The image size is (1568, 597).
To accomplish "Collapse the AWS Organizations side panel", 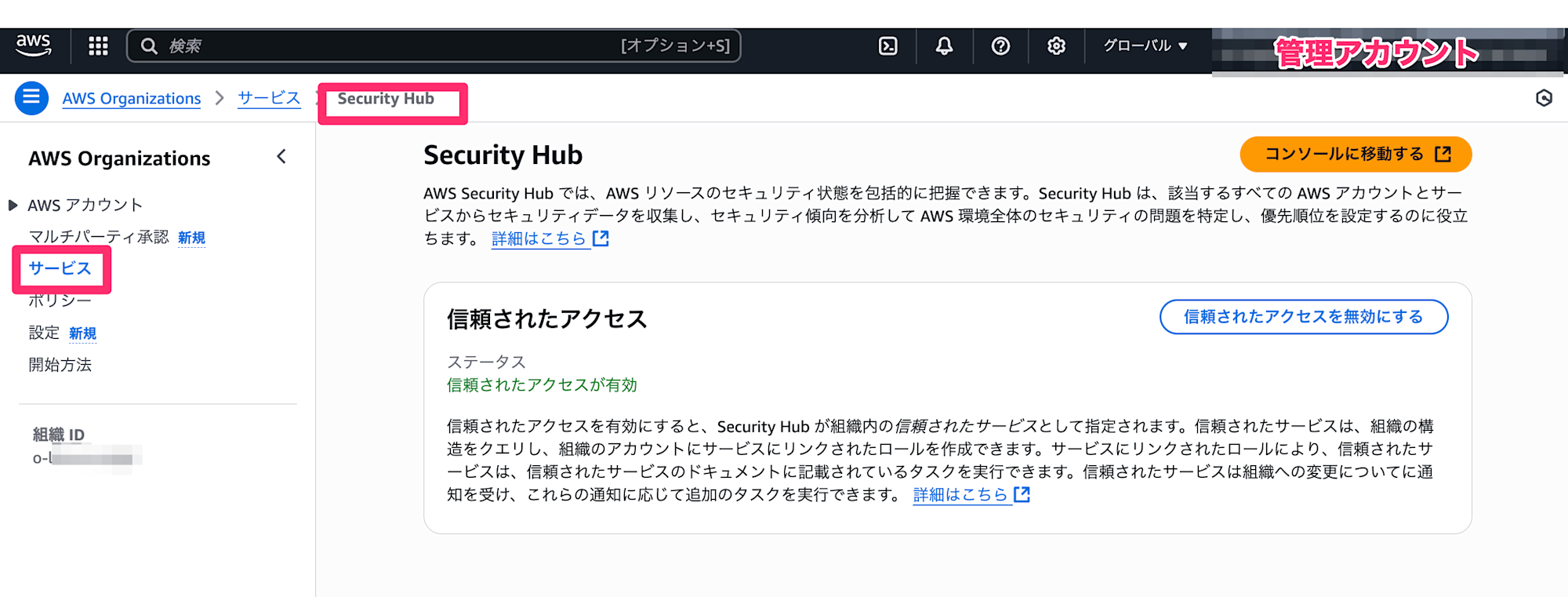I will click(281, 157).
